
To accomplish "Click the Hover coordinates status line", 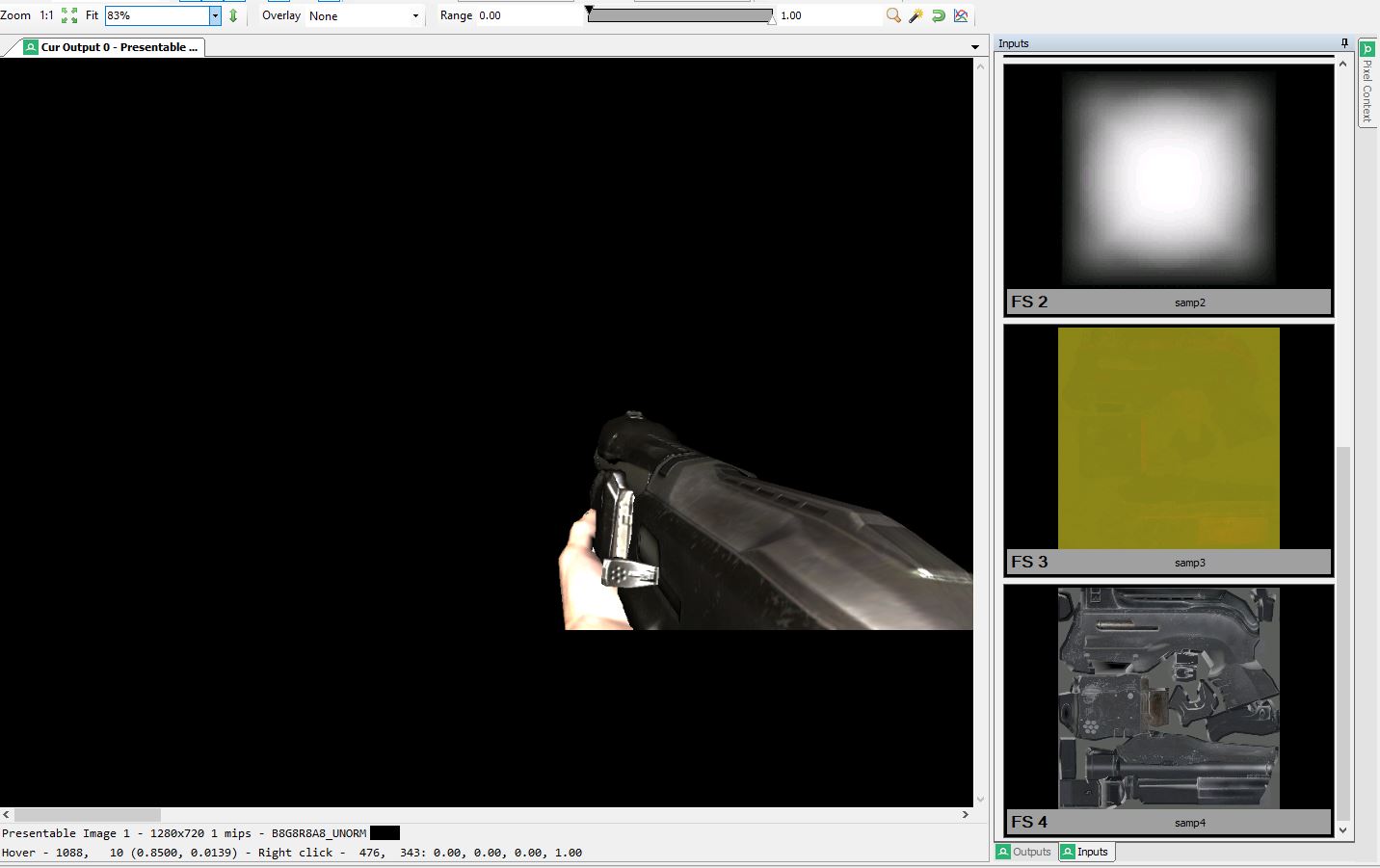I will pos(292,853).
